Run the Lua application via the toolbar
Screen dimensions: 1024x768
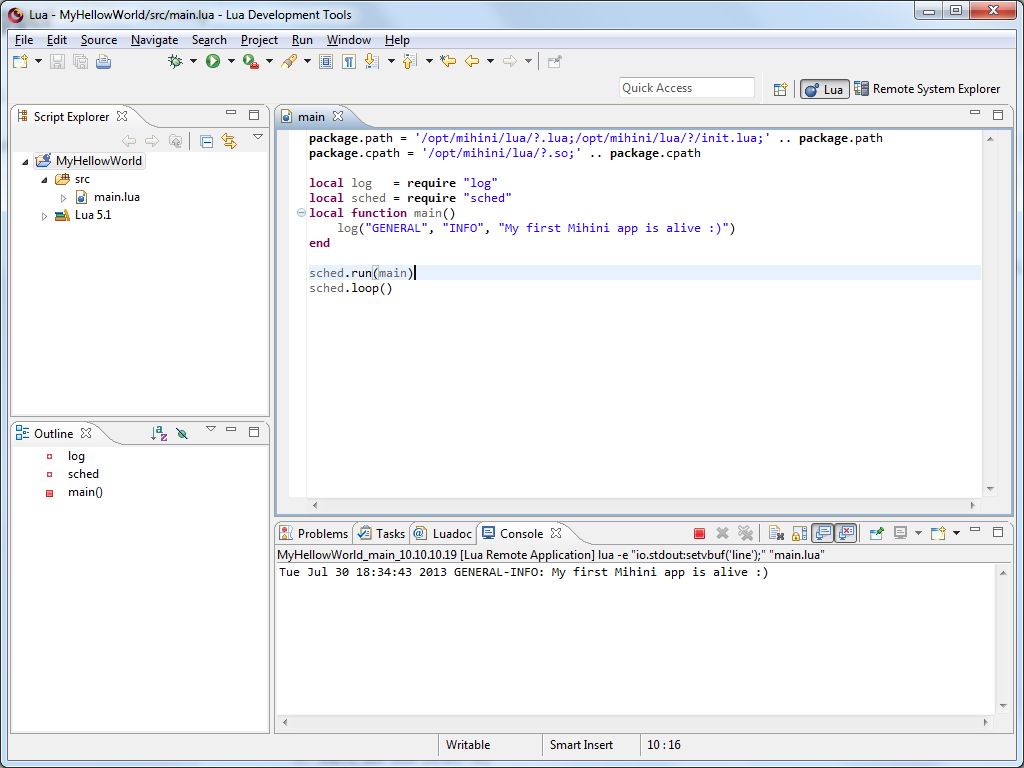point(213,61)
